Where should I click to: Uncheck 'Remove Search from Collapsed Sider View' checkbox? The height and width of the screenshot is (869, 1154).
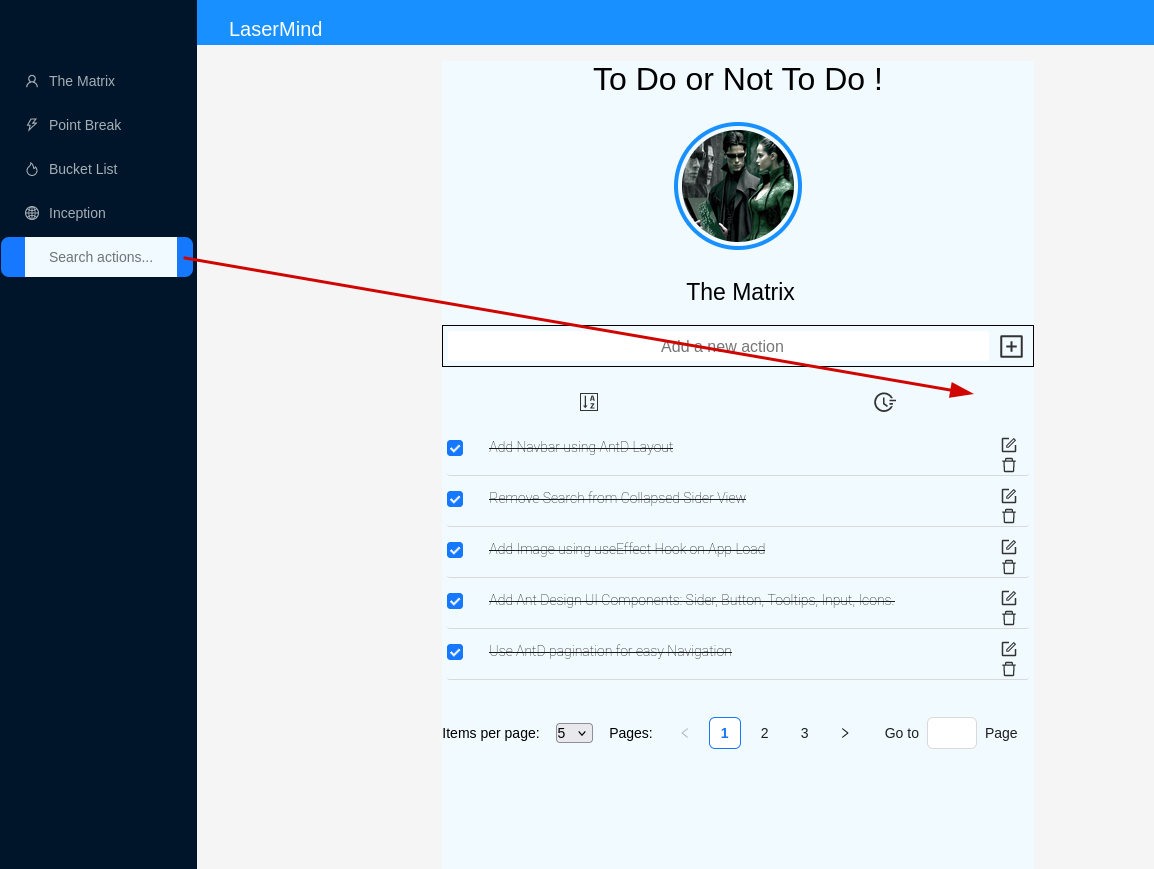[x=455, y=499]
